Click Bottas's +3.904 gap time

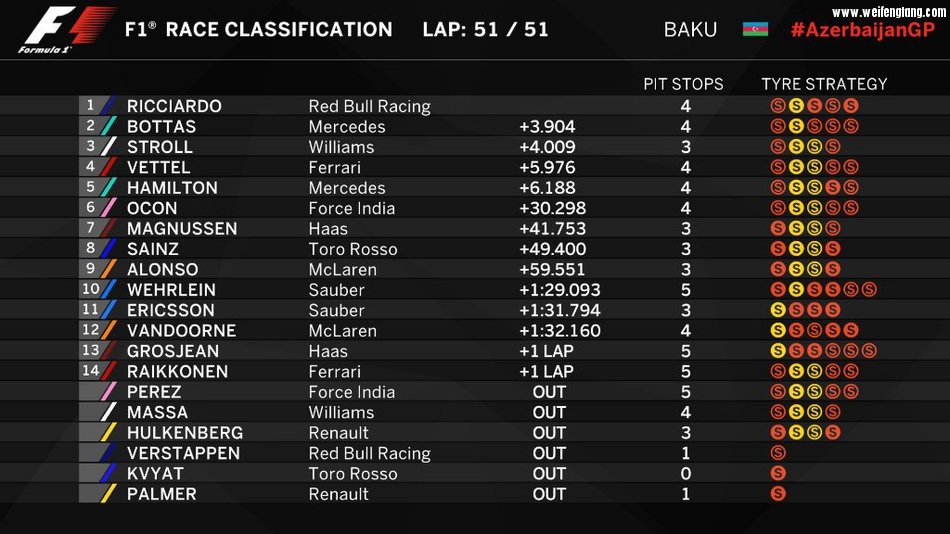547,127
